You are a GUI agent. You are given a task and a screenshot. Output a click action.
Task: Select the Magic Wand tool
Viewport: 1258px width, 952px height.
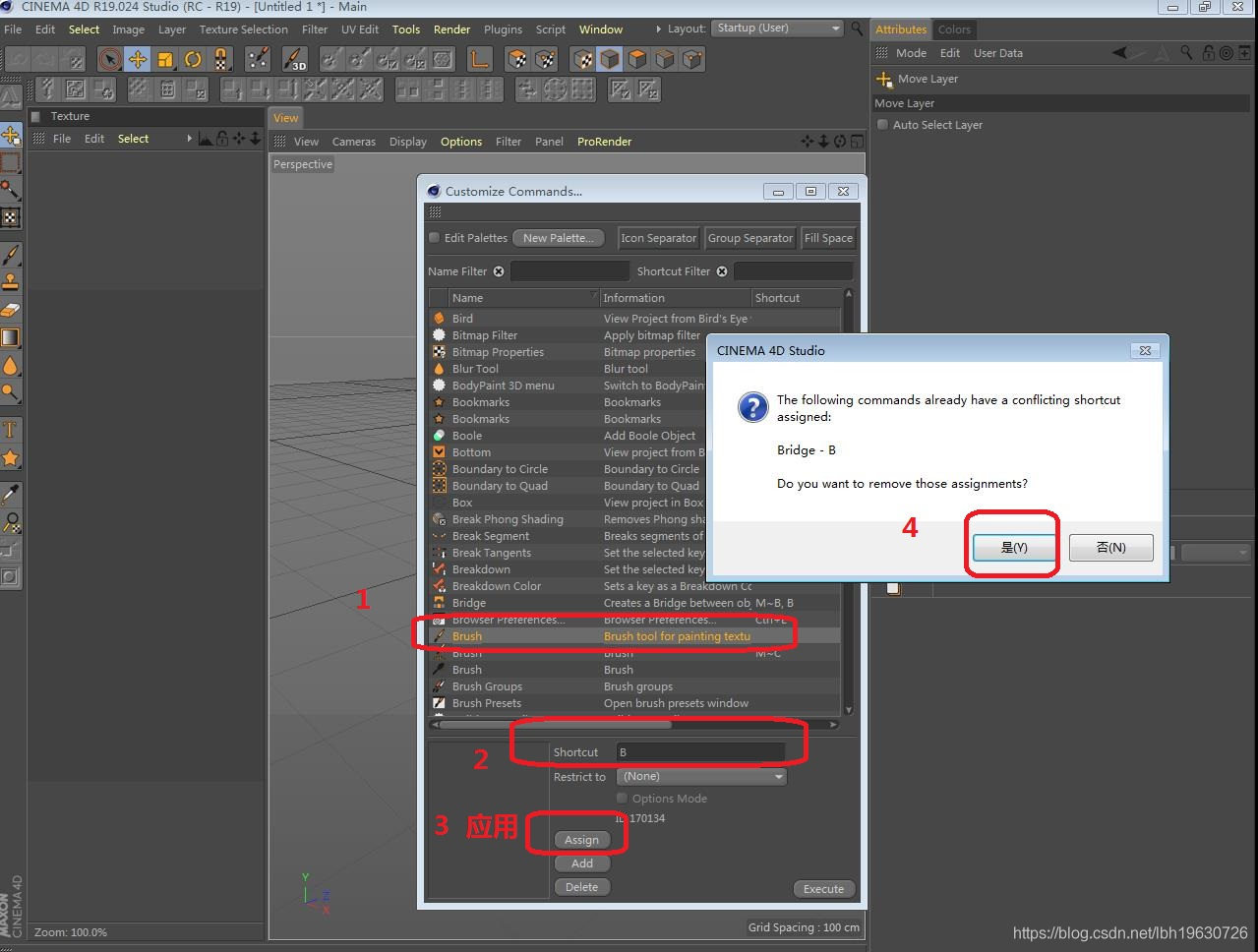10,190
